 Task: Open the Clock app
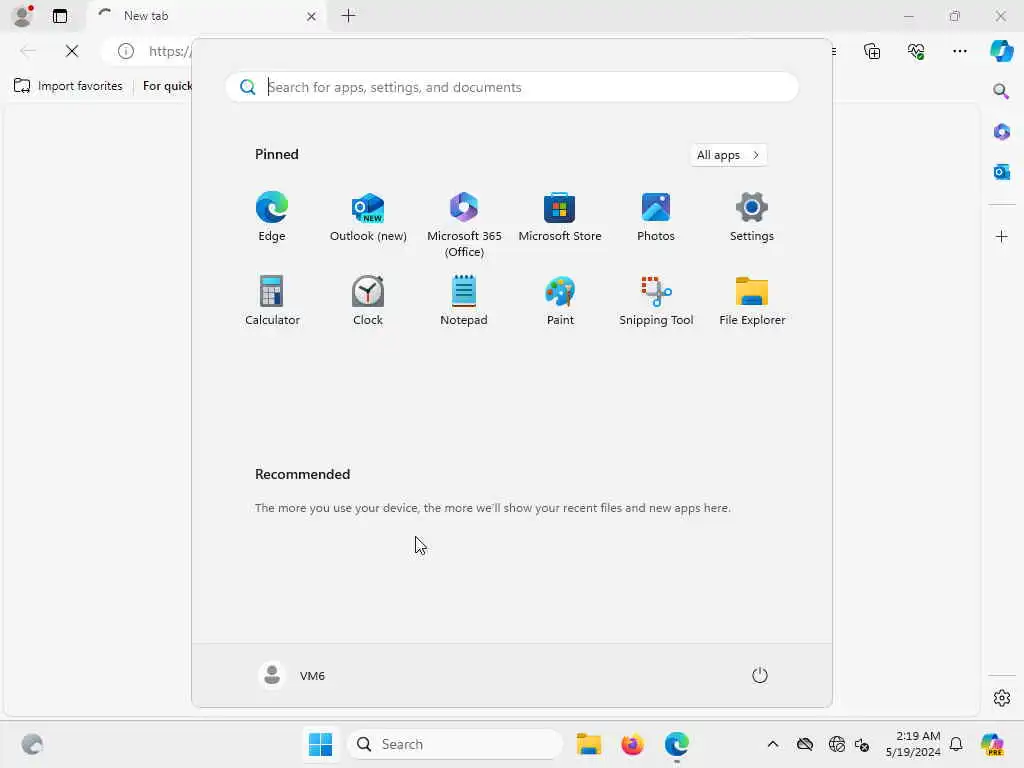(368, 300)
